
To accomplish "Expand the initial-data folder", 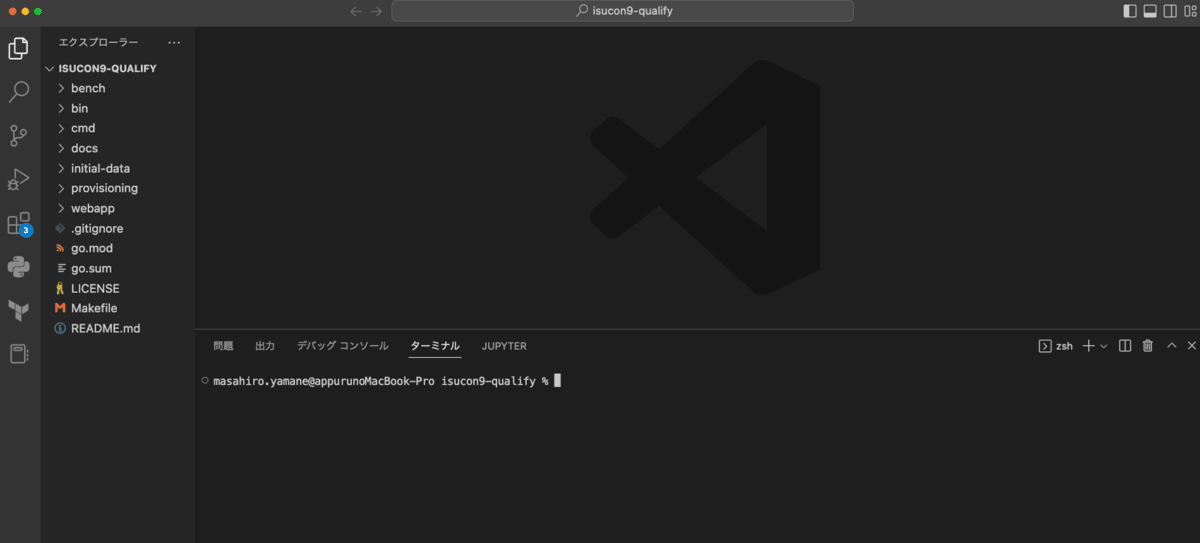I will click(118, 168).
